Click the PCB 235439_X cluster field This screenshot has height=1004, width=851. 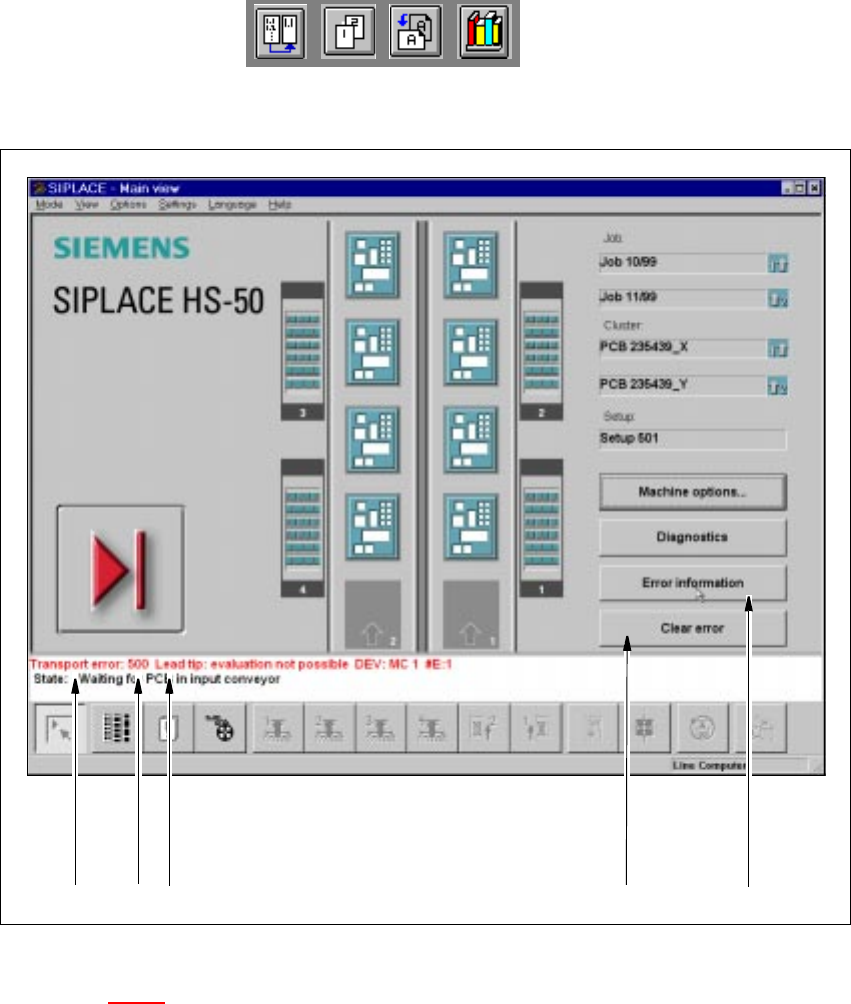tap(682, 348)
